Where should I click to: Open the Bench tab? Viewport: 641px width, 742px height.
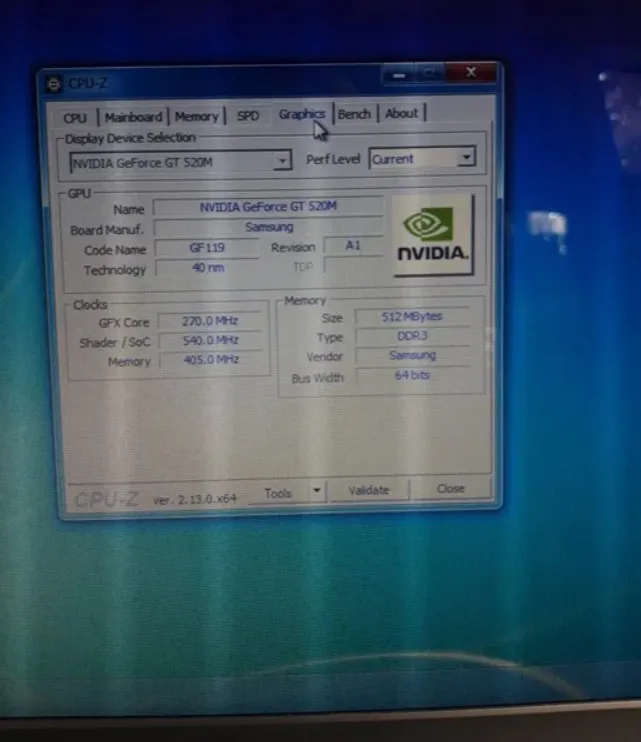[354, 114]
